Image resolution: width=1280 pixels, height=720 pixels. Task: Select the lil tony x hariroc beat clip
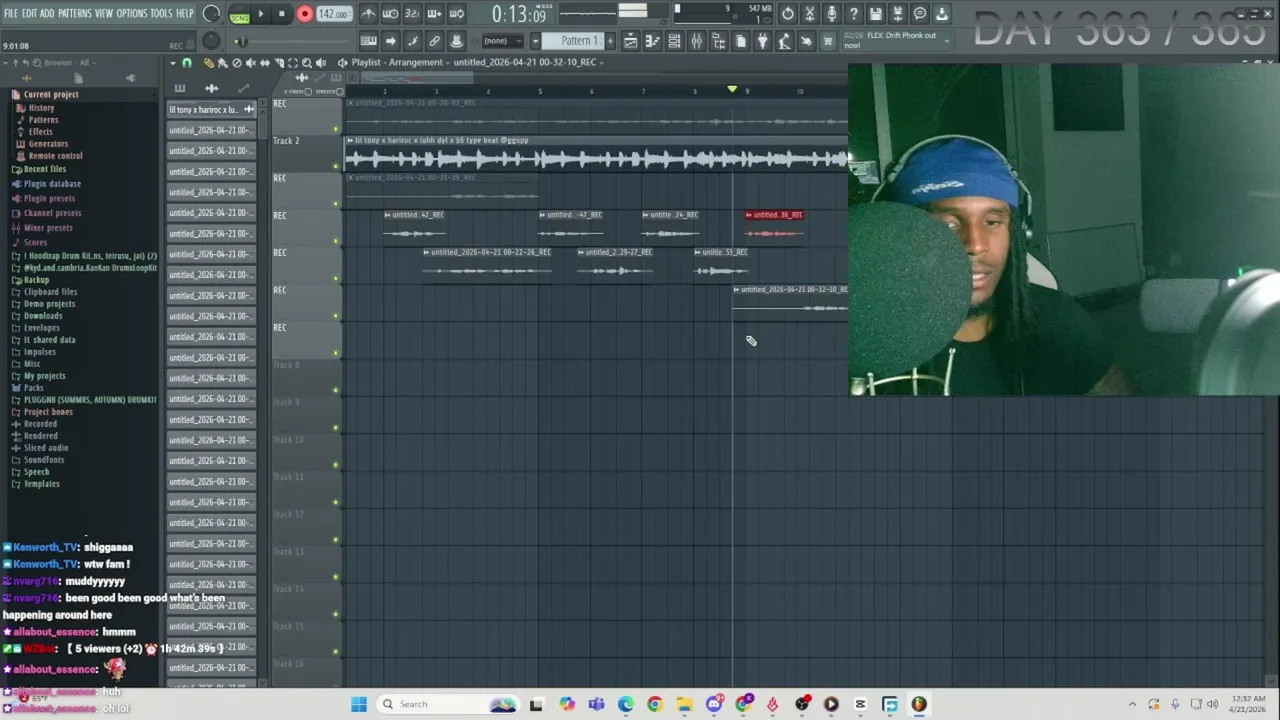[597, 154]
